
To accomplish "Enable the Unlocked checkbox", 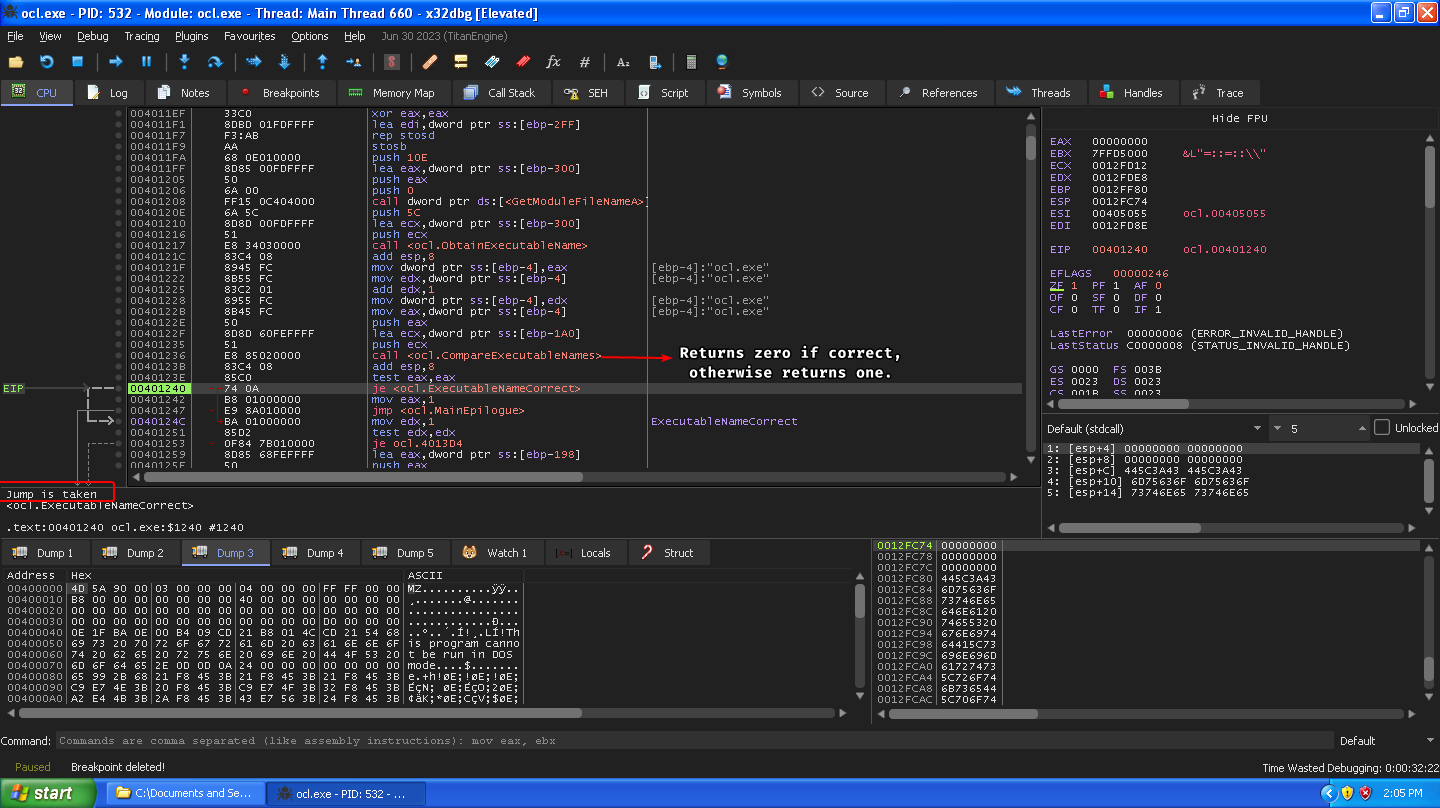I will 1382,428.
